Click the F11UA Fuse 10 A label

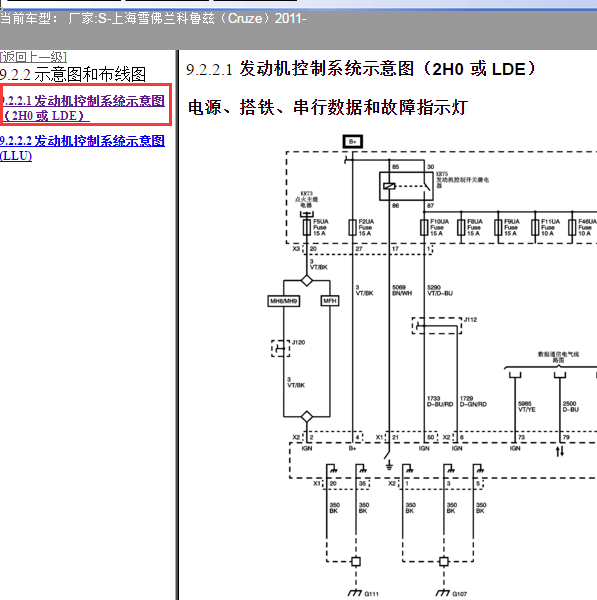coord(550,227)
